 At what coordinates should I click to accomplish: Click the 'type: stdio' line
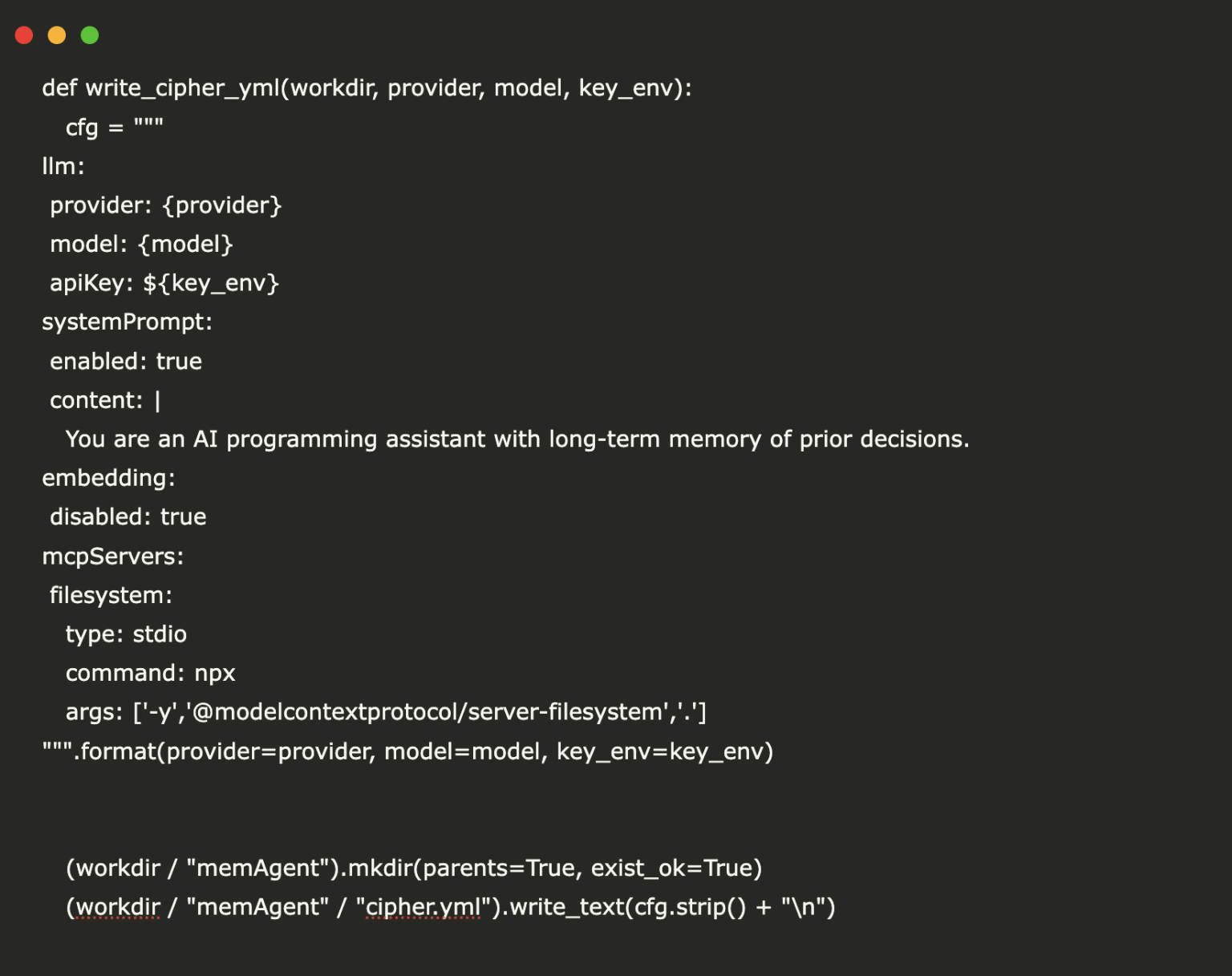click(126, 634)
